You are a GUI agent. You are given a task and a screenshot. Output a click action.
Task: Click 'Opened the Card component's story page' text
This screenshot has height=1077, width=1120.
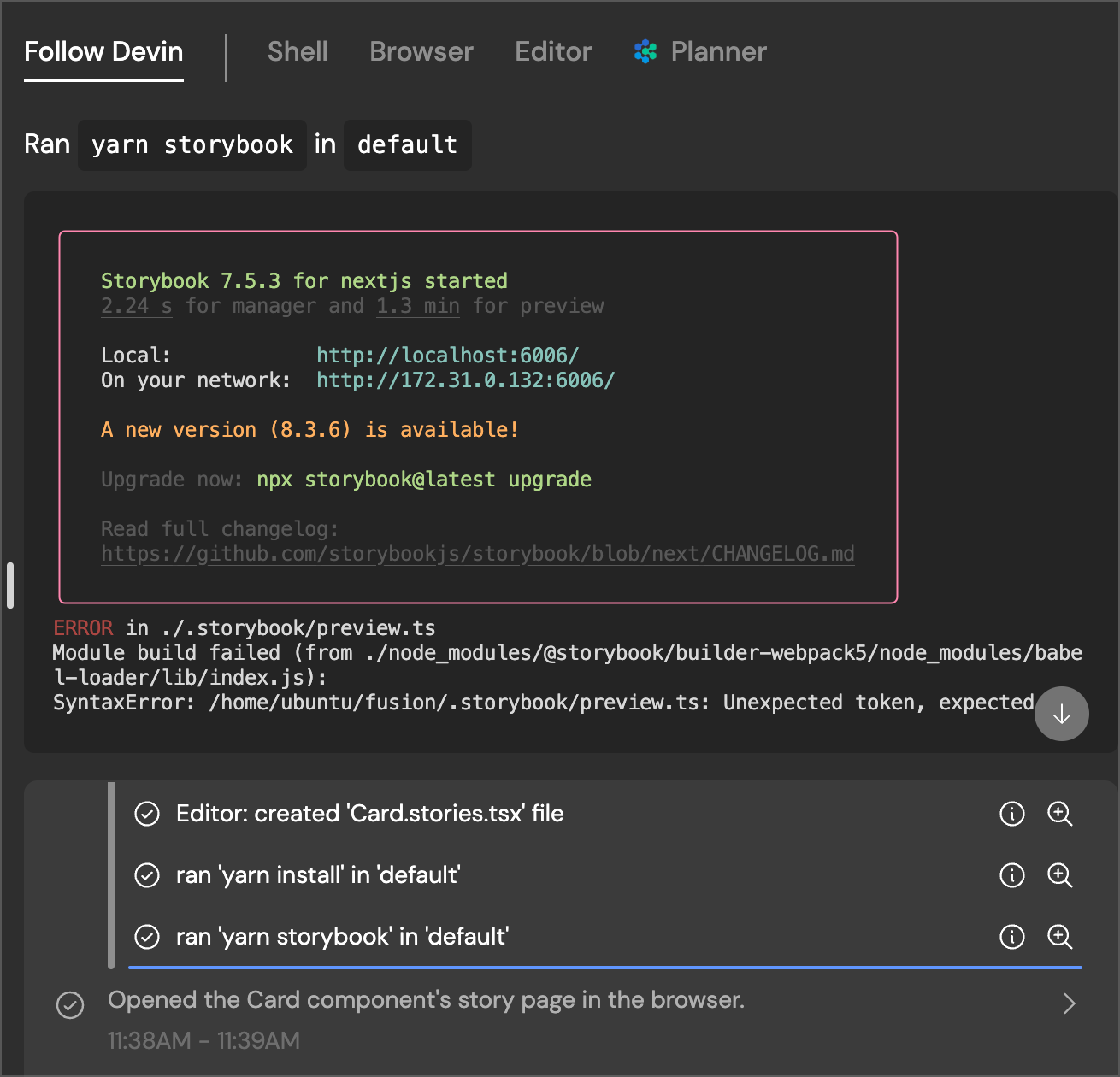pos(426,1000)
